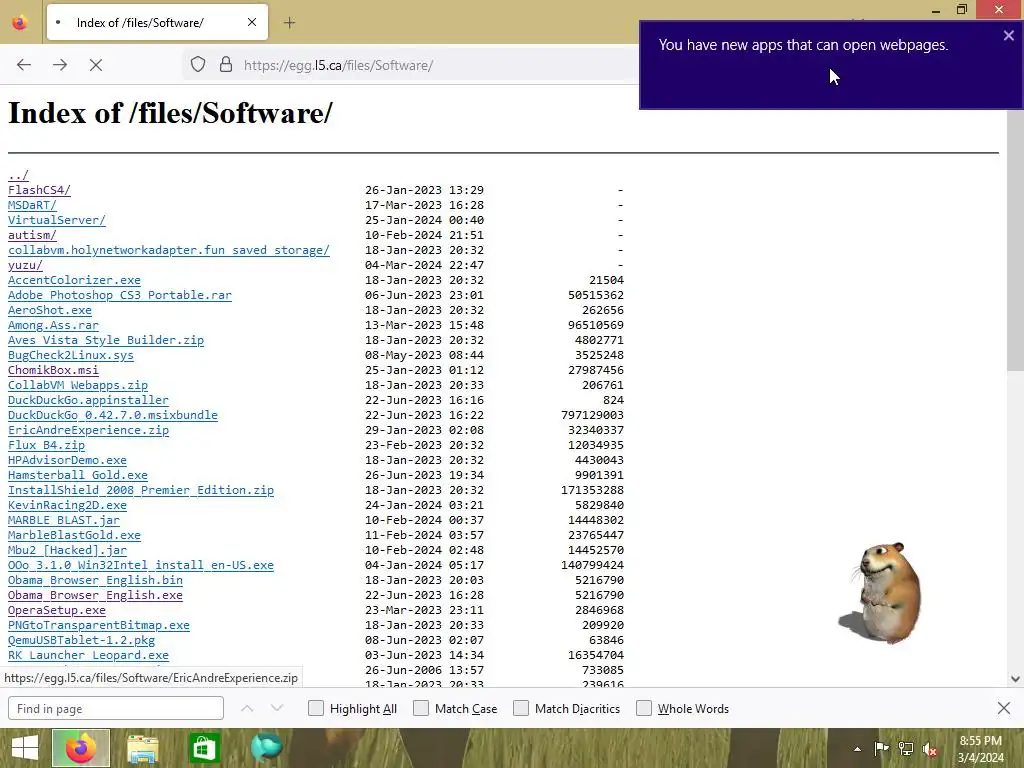Open Action Center flag icon
The image size is (1024, 768).
881,749
